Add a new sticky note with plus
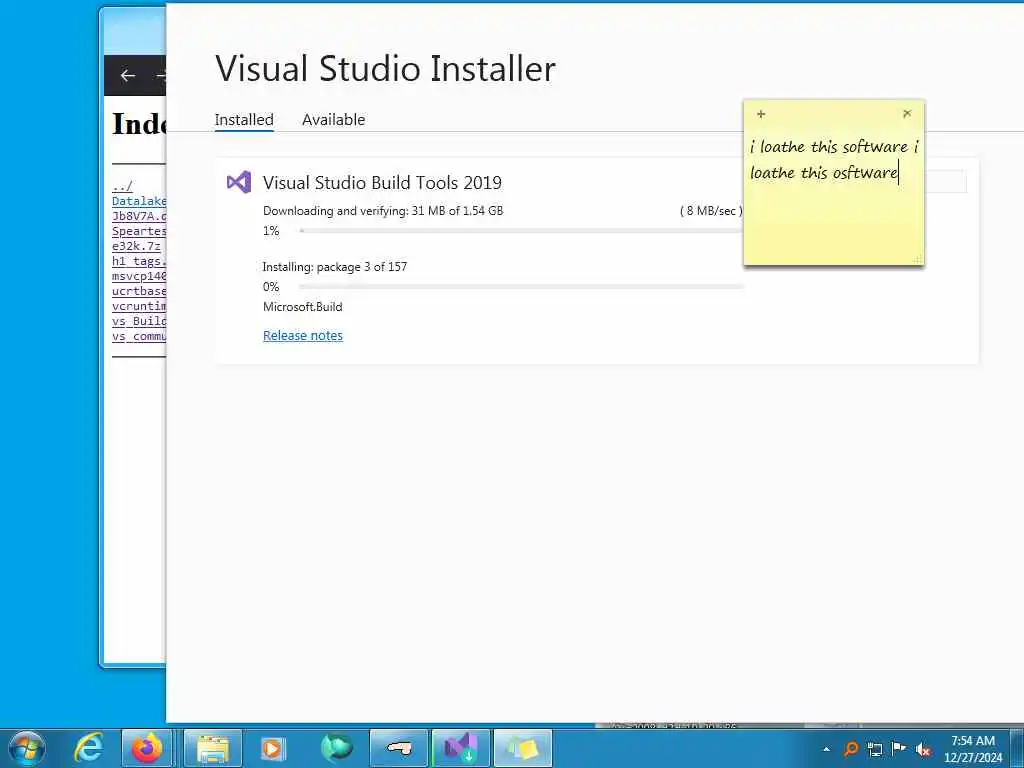 (x=761, y=114)
